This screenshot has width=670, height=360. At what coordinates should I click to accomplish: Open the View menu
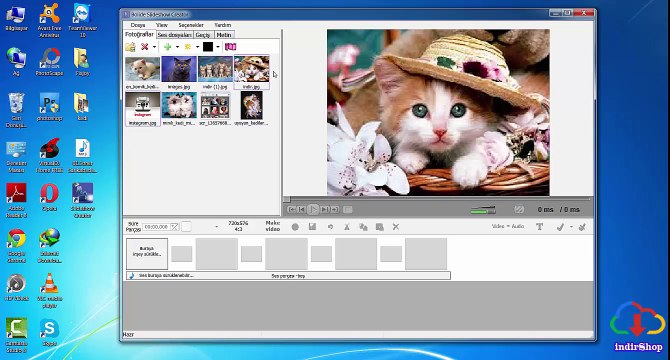pyautogui.click(x=162, y=25)
